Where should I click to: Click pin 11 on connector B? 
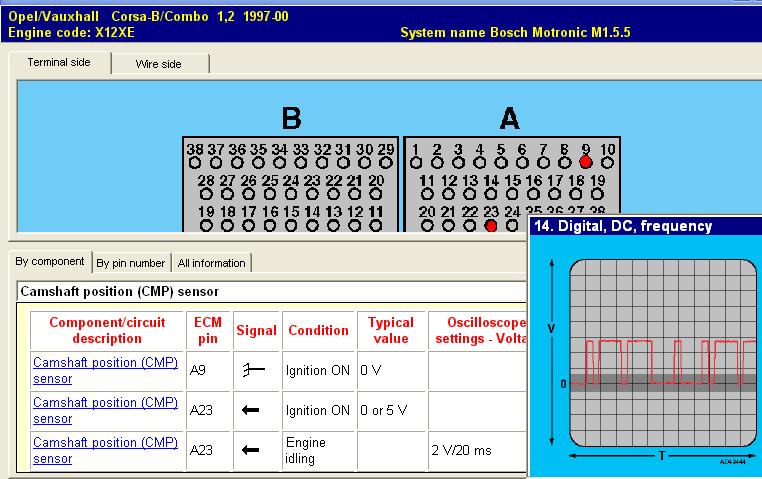point(376,225)
